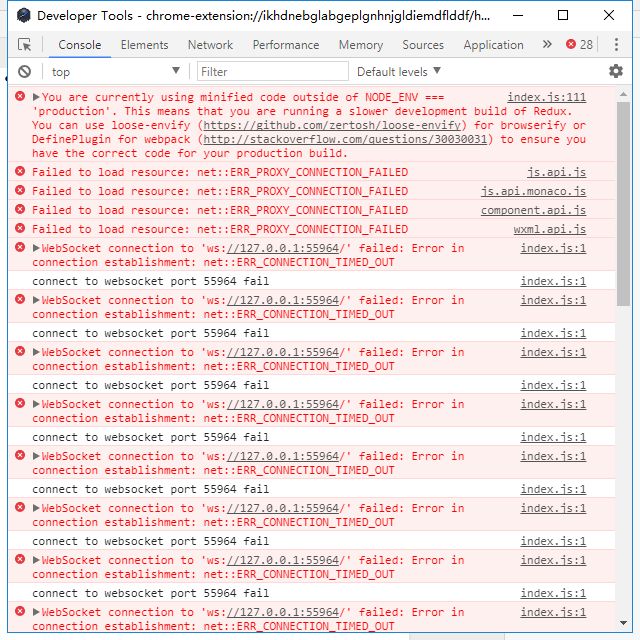Click the red error count 28 badge
Screen dimensions: 640x640
579,44
